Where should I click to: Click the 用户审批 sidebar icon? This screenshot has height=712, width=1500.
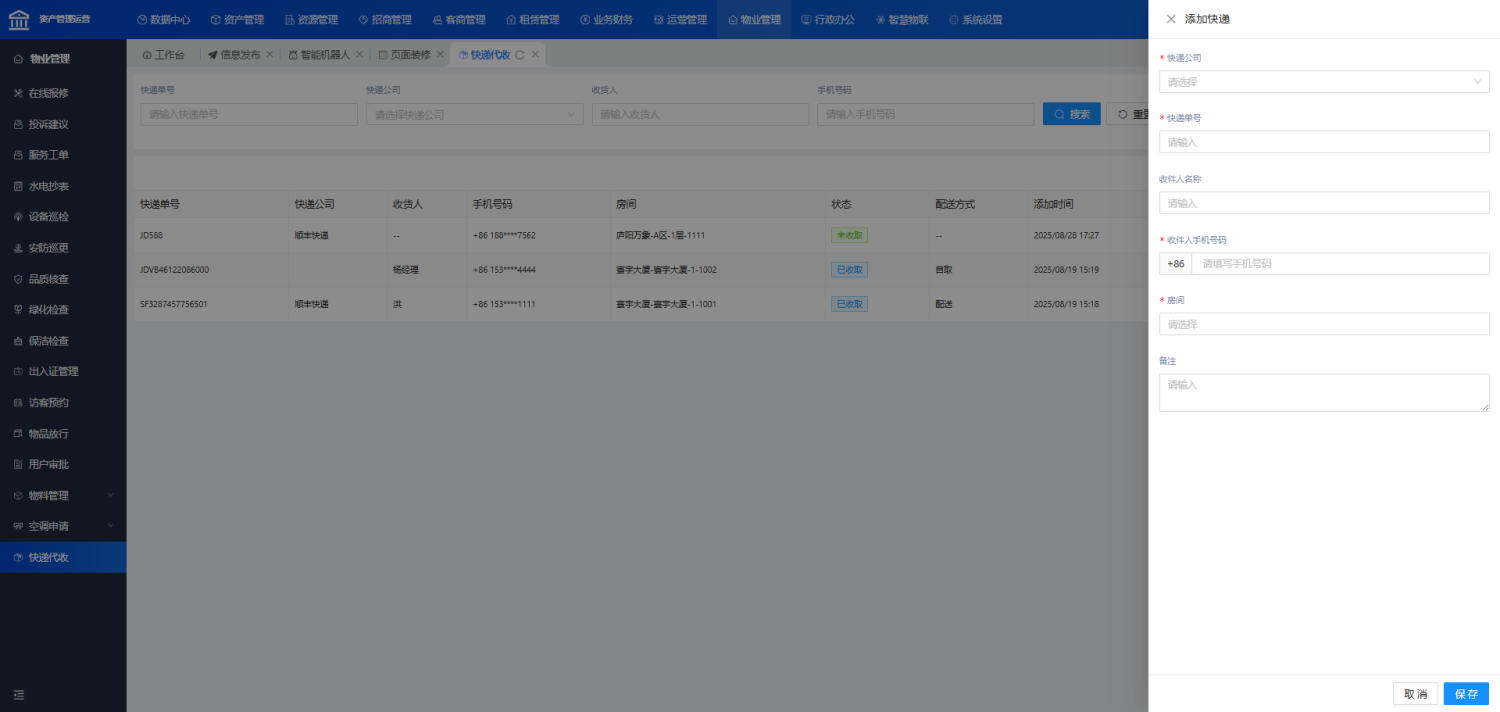point(18,465)
